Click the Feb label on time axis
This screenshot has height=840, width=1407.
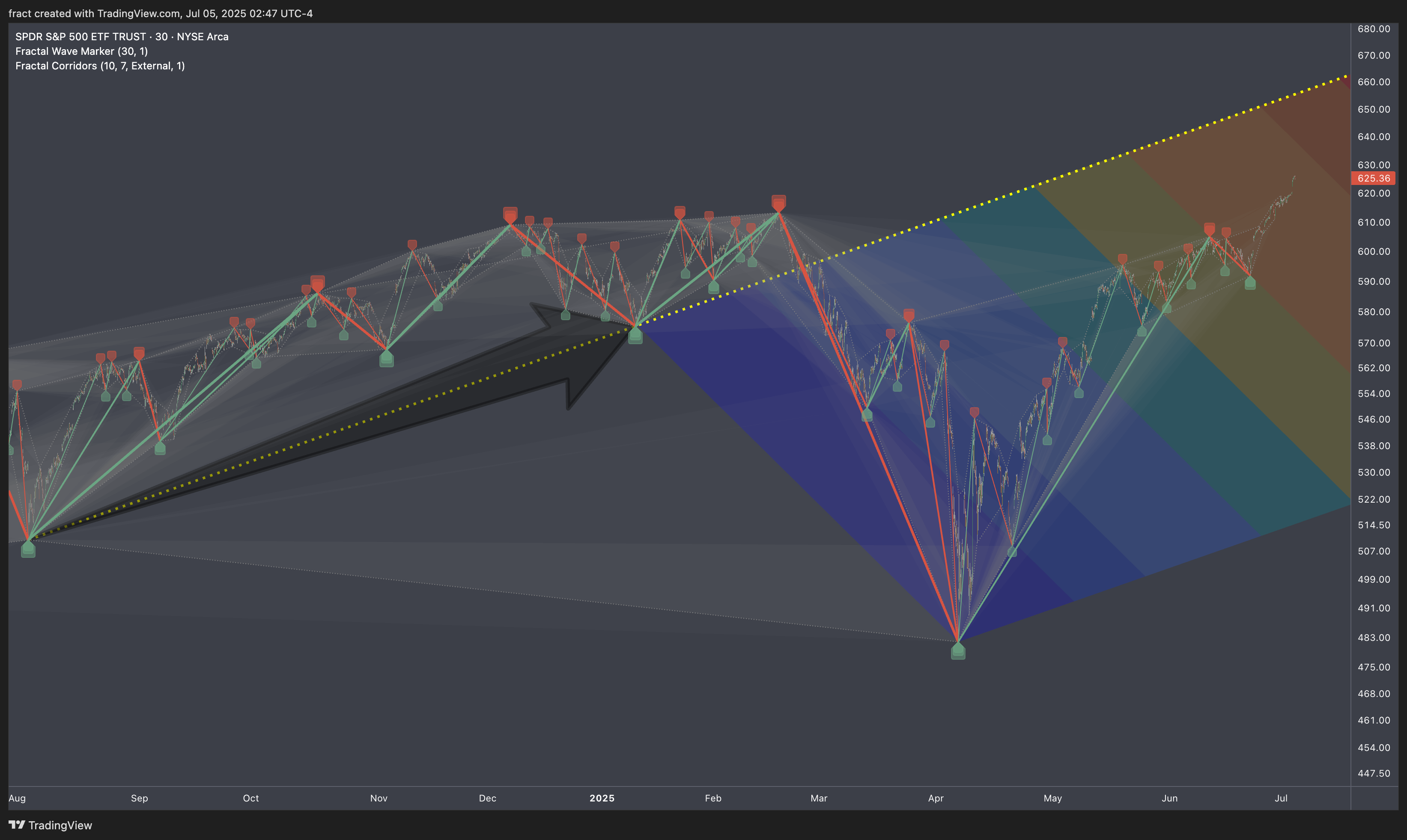coord(713,798)
